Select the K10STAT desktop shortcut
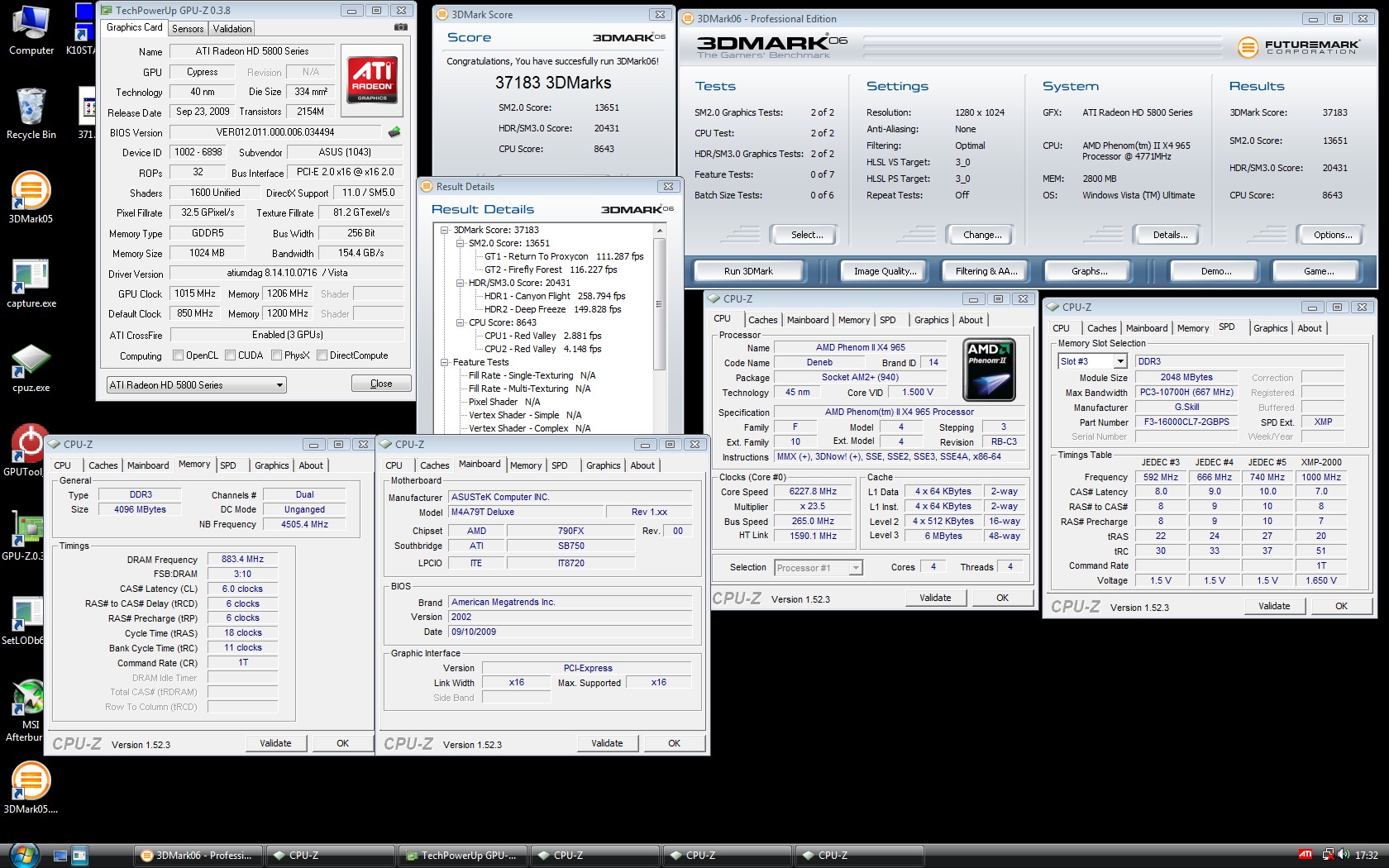Viewport: 1389px width, 868px height. click(x=81, y=30)
